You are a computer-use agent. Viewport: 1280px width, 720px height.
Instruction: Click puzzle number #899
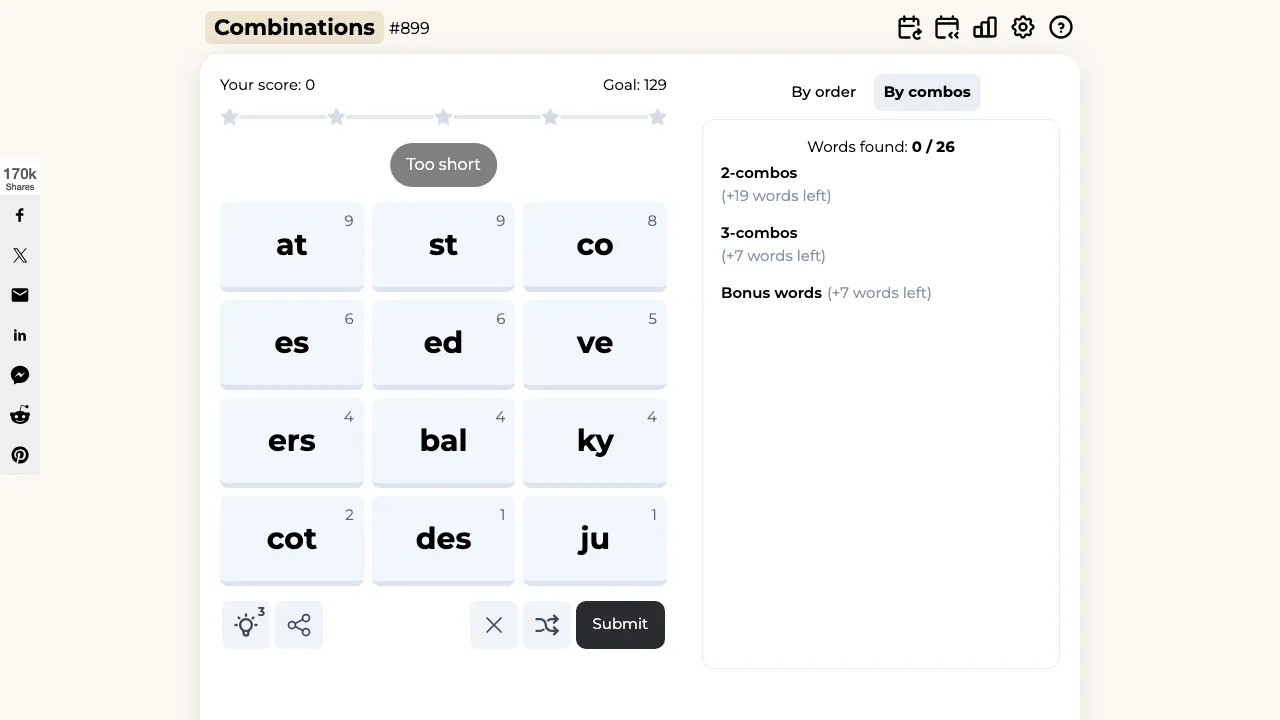click(x=409, y=28)
